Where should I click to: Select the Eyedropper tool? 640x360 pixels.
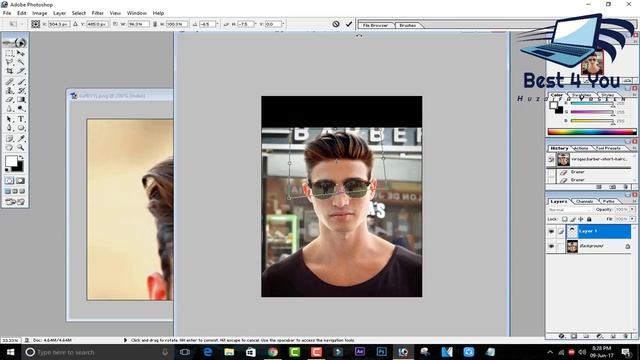pyautogui.click(x=21, y=139)
